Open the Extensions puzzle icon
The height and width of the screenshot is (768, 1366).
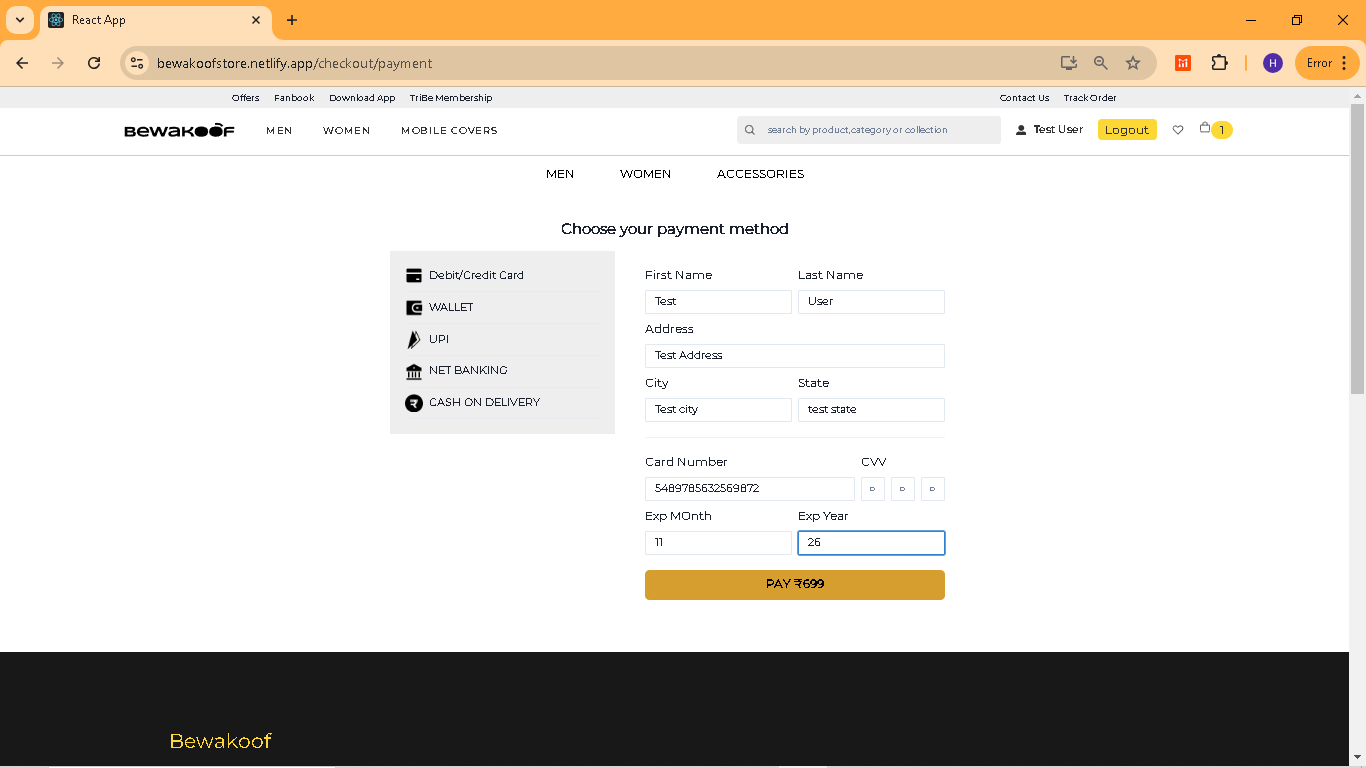tap(1219, 63)
